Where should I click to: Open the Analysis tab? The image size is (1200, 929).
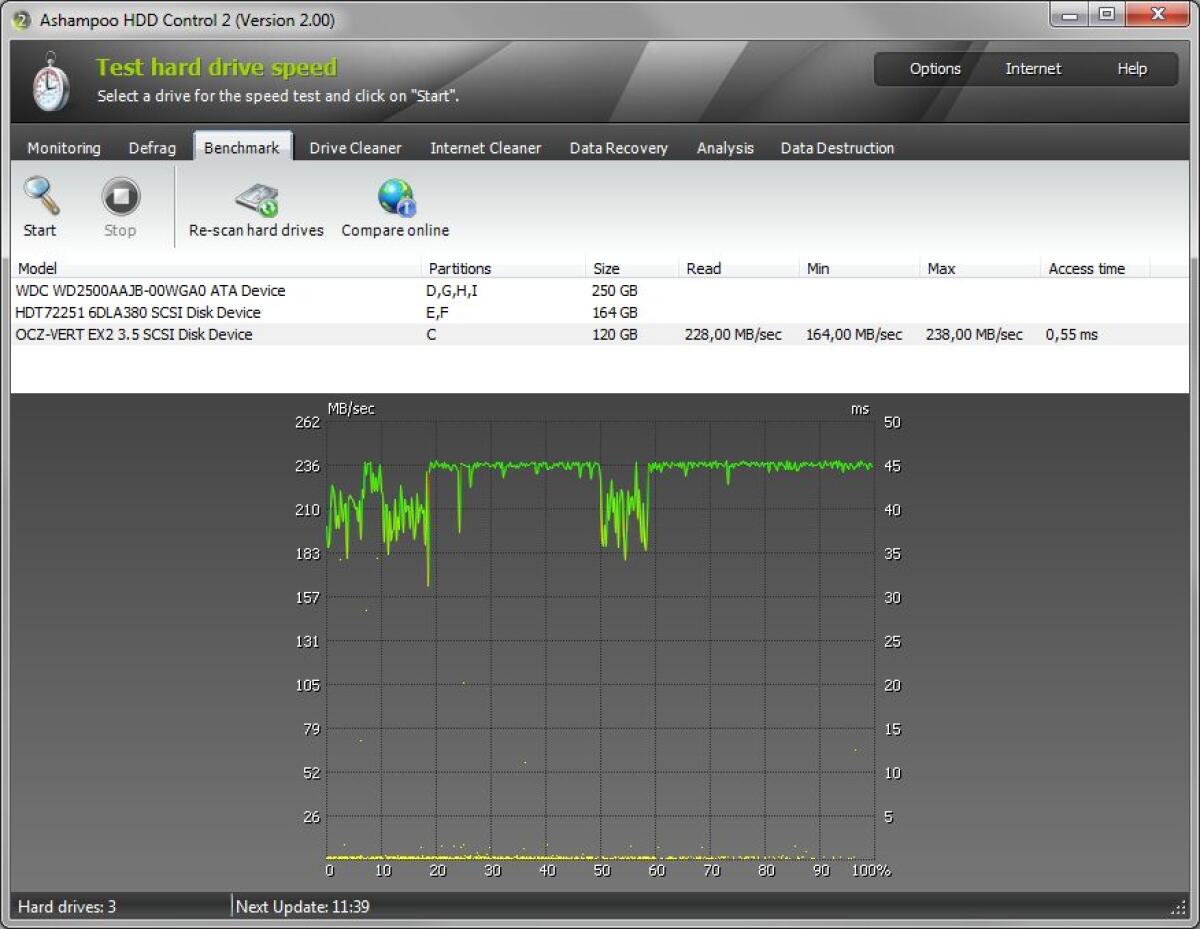724,147
